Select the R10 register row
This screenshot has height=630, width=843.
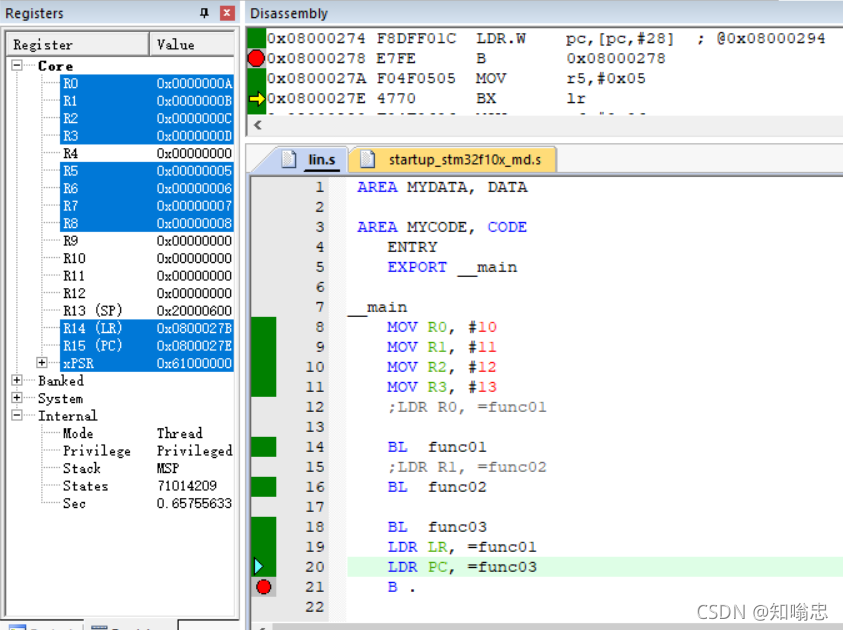point(147,258)
